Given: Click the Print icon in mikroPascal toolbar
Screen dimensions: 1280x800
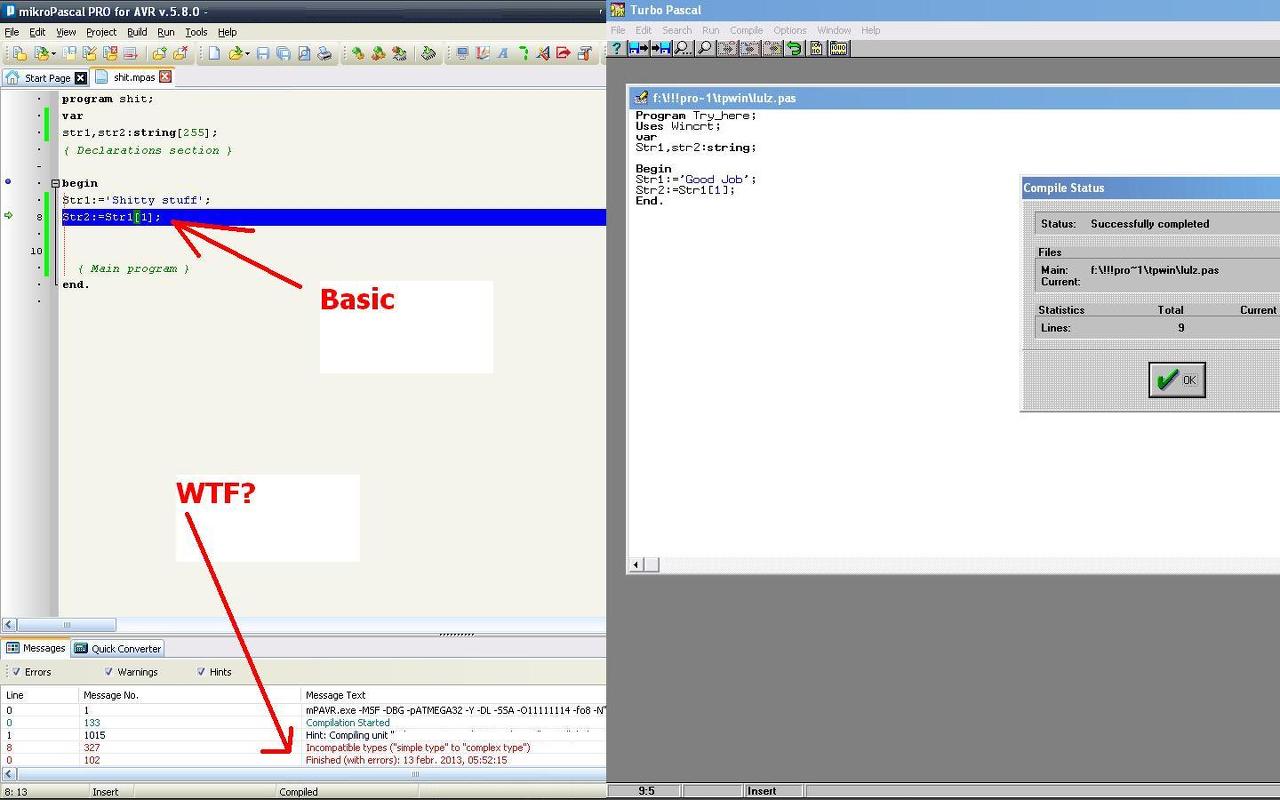Looking at the screenshot, I should point(324,54).
